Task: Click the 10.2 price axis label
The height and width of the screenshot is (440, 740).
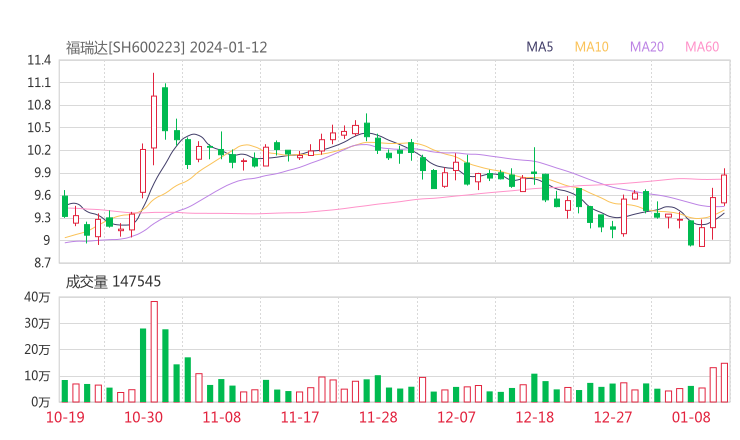Action: 39,150
